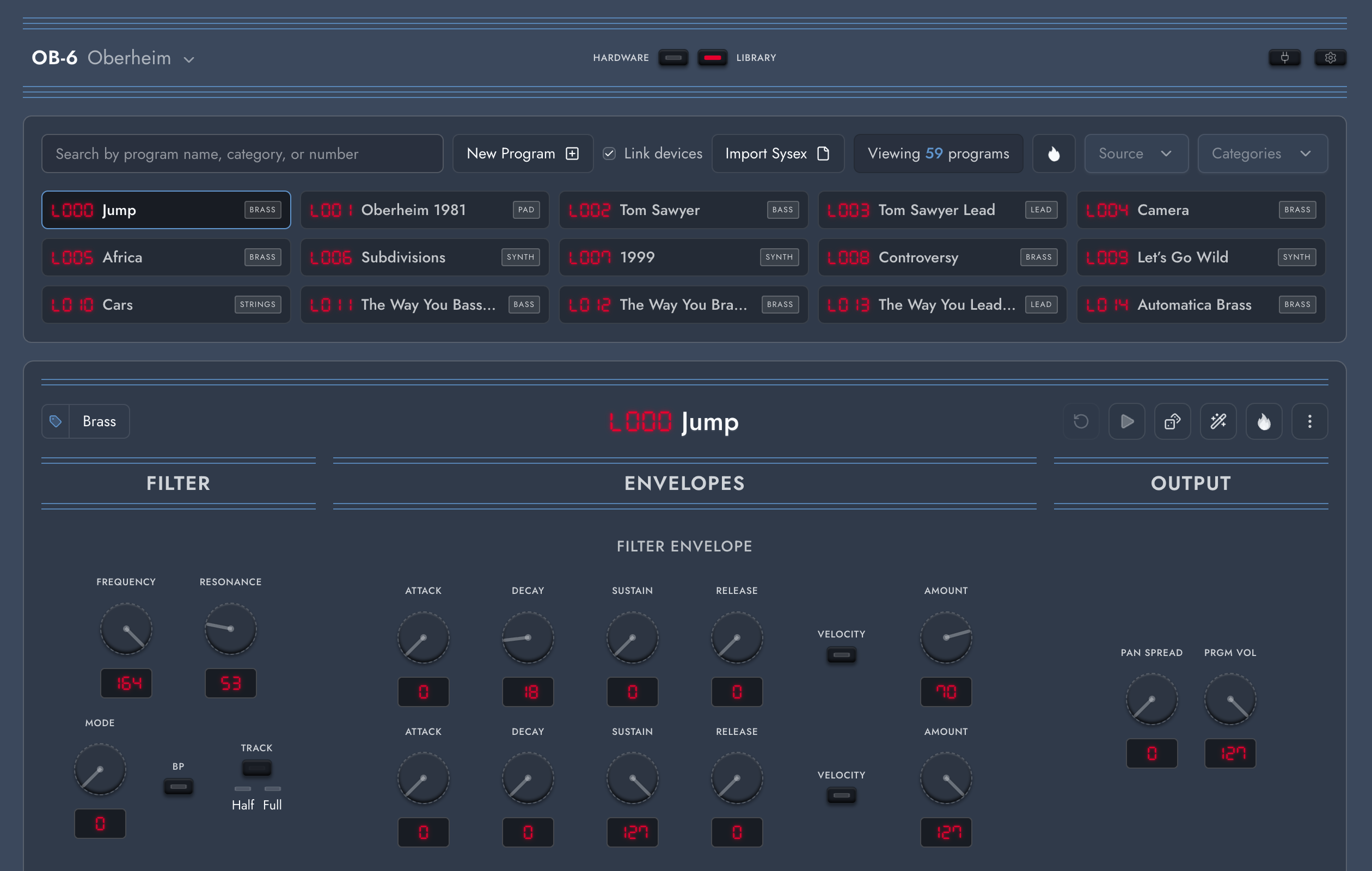Click the flame icon in Jump header

coord(1264,421)
